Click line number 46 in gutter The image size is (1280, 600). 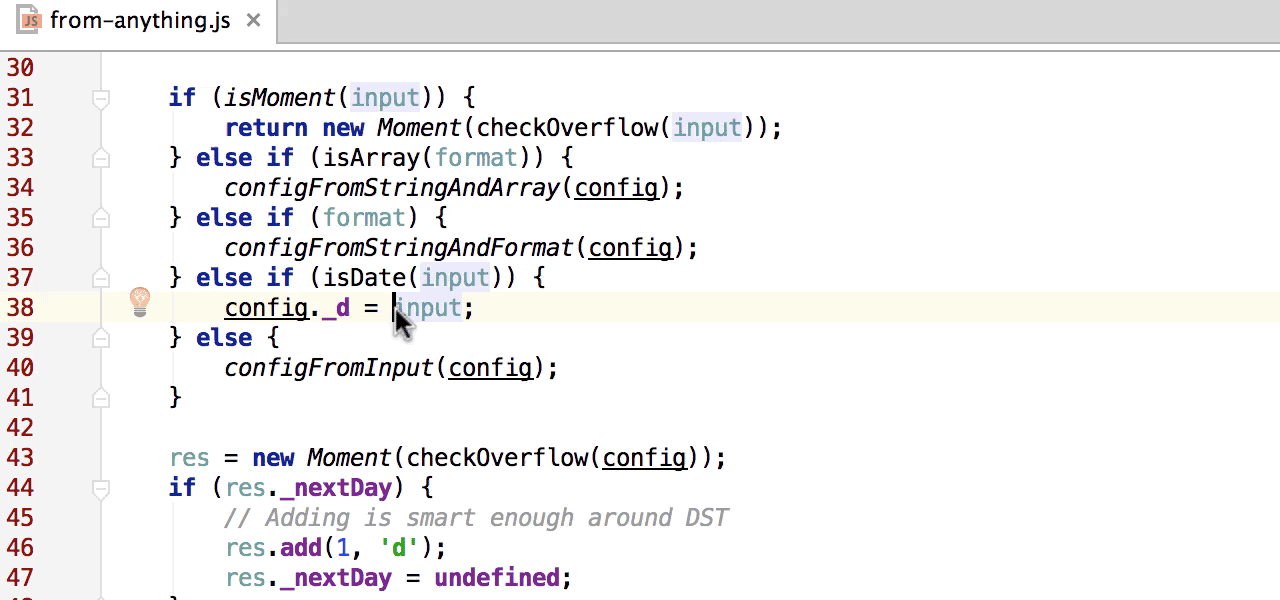click(20, 548)
